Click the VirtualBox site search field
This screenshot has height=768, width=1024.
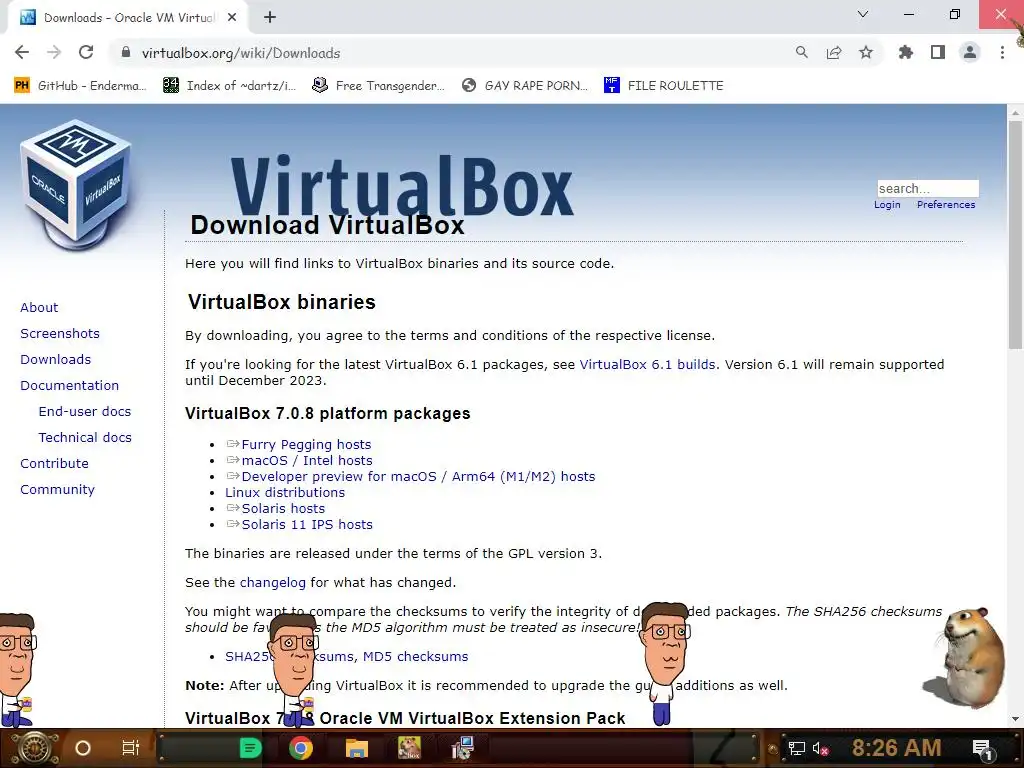[x=927, y=189]
